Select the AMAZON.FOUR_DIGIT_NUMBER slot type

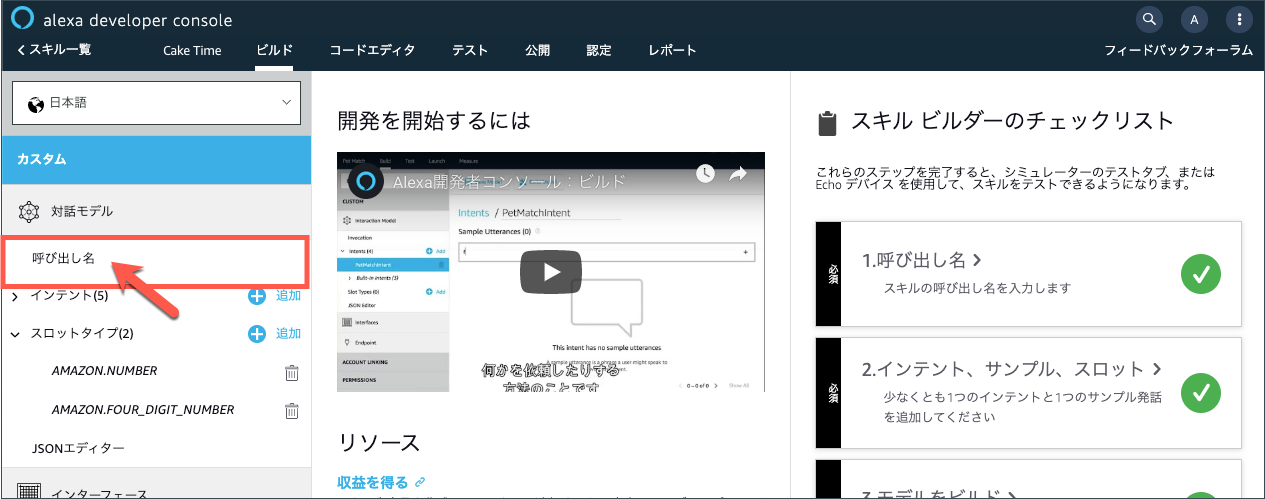(143, 410)
